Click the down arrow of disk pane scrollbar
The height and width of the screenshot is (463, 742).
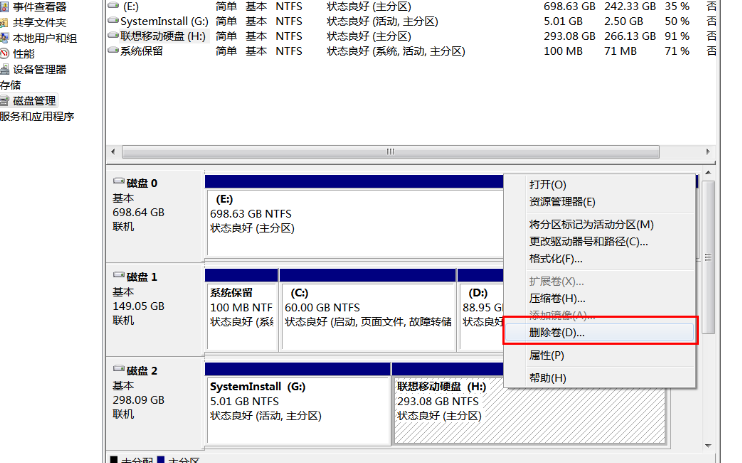708,445
